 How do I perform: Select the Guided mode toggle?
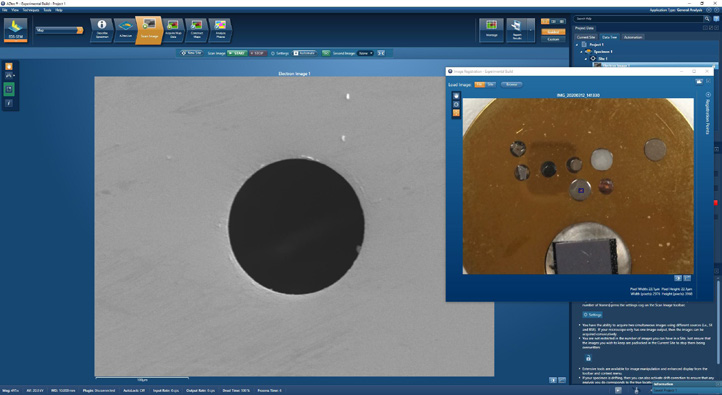point(553,32)
